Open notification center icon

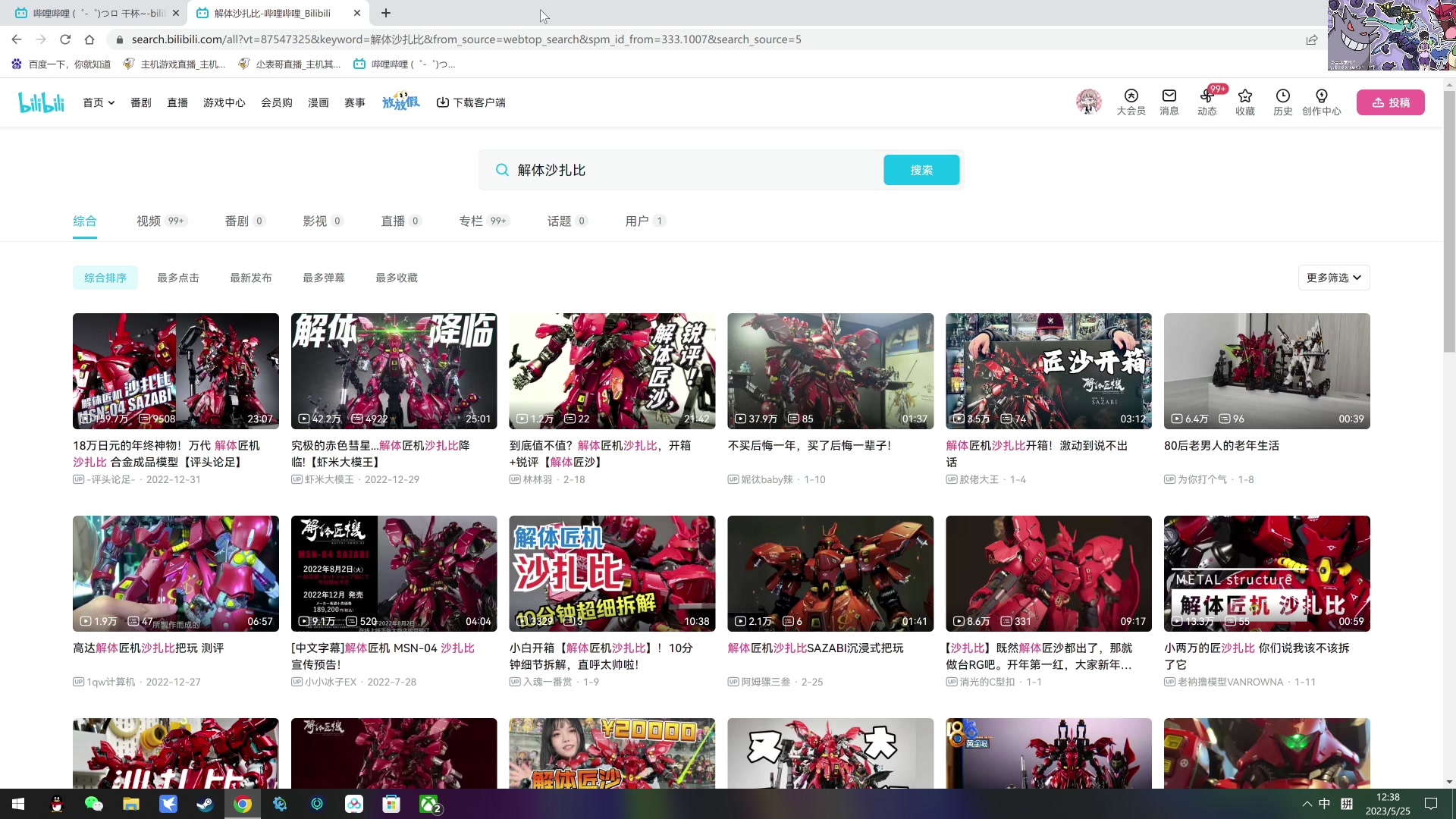click(x=1431, y=804)
